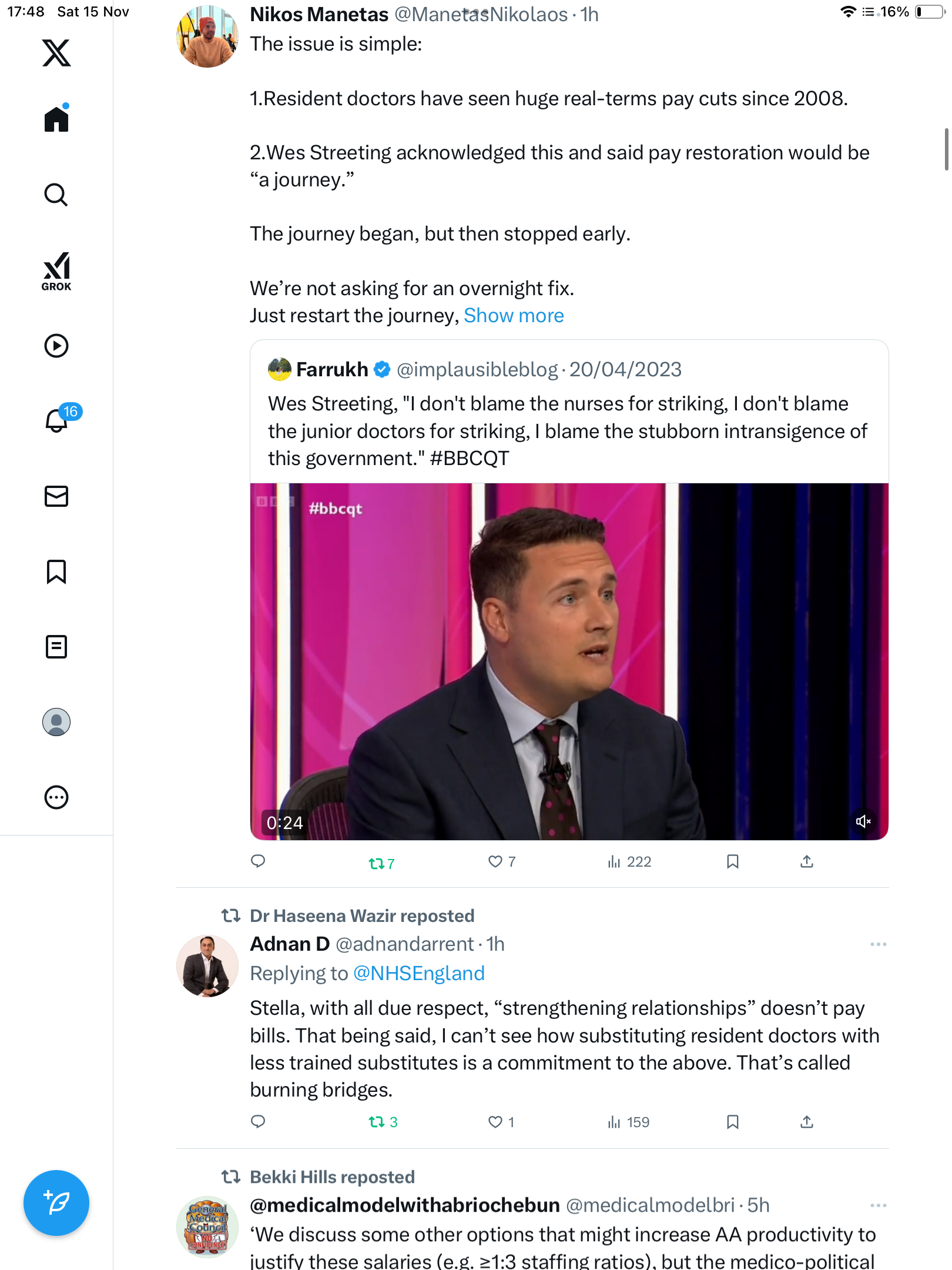Unmute the Wes Streeting video
The height and width of the screenshot is (1270, 952).
click(x=863, y=821)
